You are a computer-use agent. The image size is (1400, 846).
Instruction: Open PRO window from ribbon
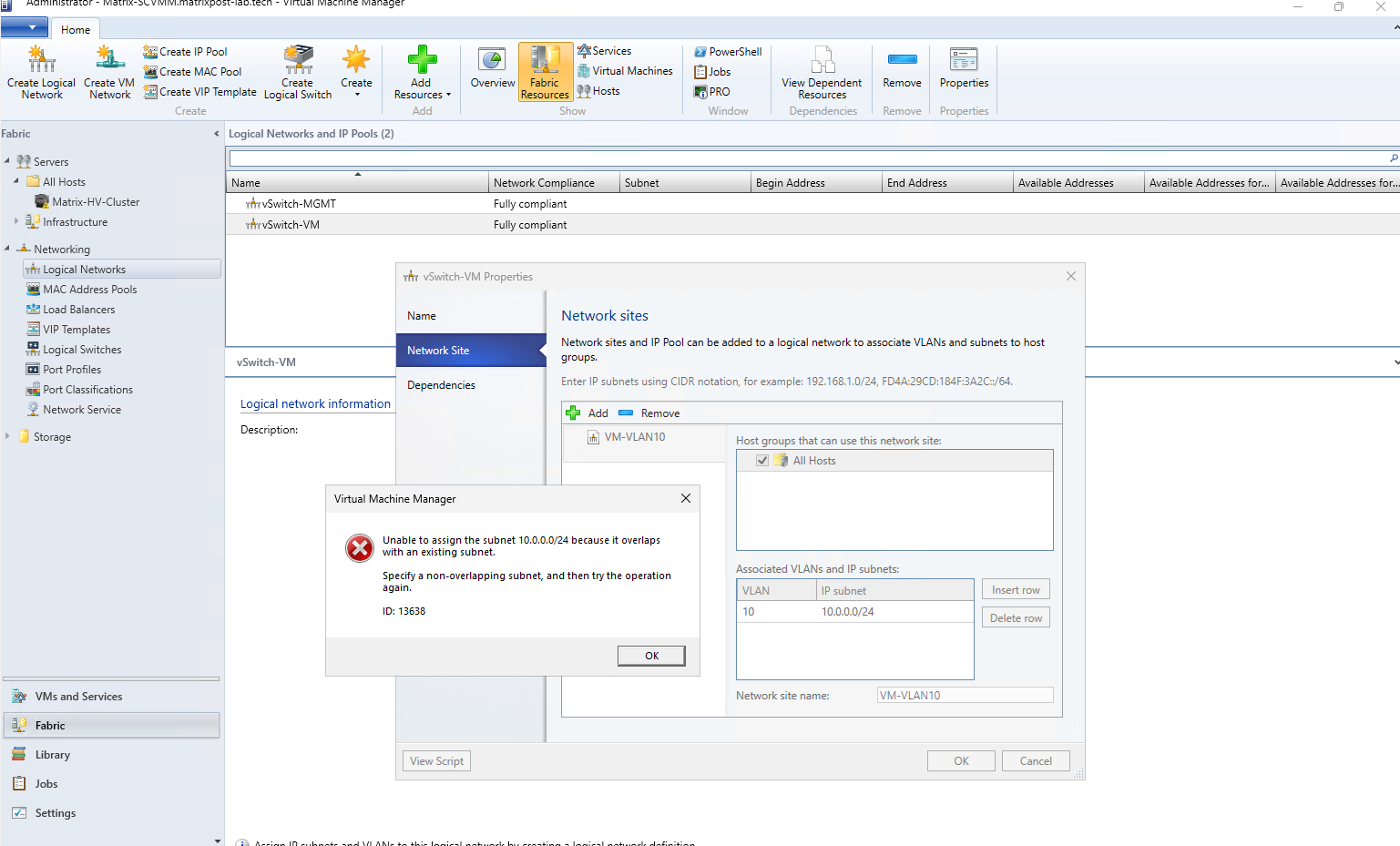point(712,92)
